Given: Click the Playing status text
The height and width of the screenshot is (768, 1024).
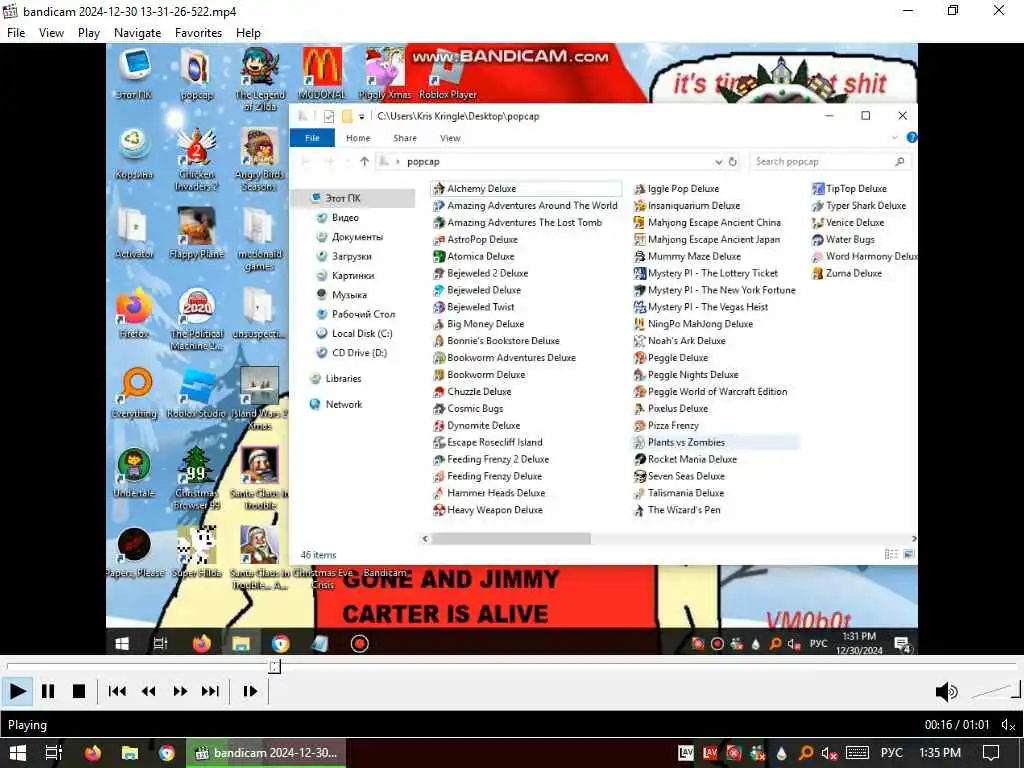Looking at the screenshot, I should click(27, 725).
